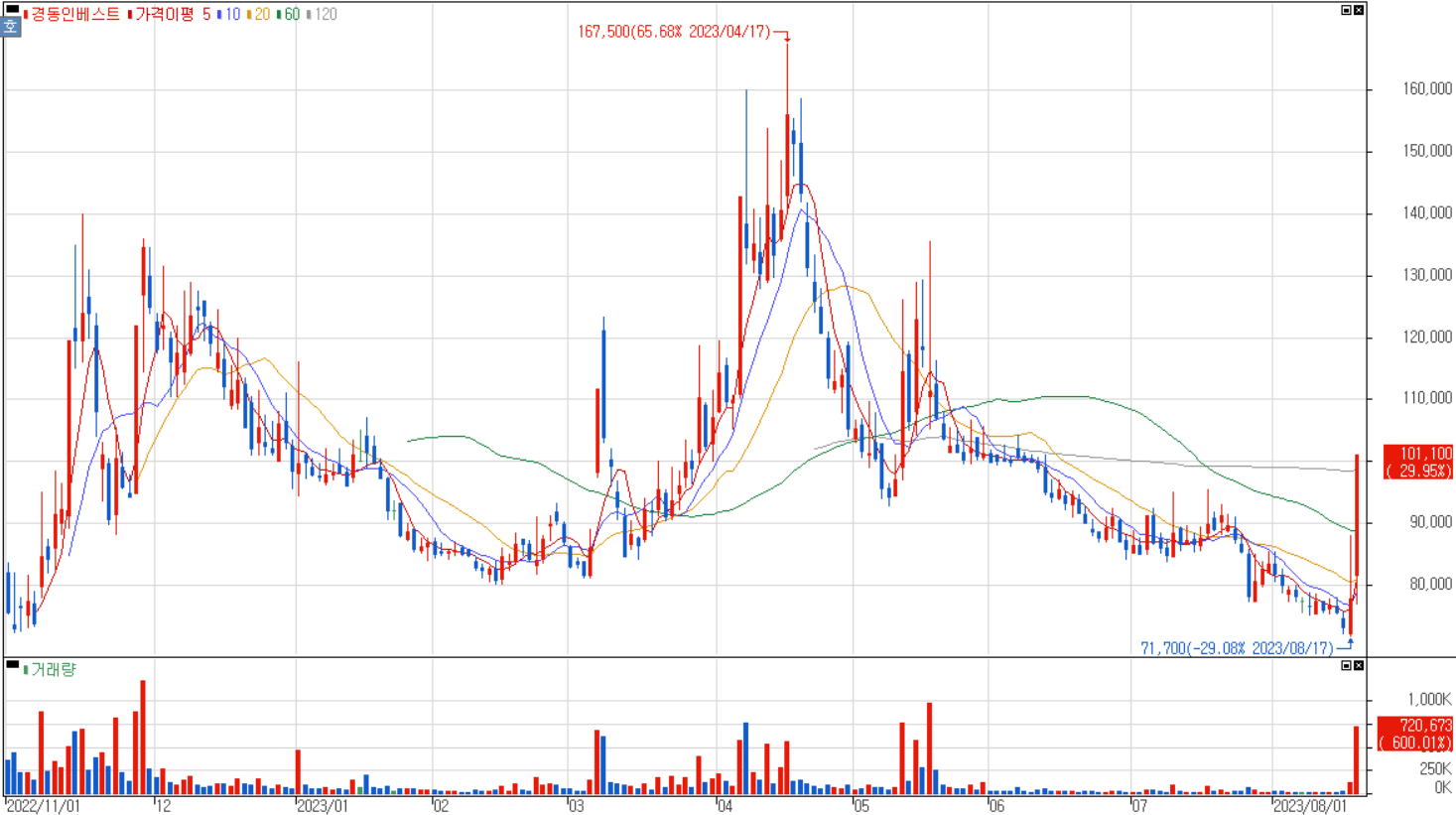The width and height of the screenshot is (1456, 815).
Task: Click the black handle icon of price chart panel
Action: tap(12, 9)
